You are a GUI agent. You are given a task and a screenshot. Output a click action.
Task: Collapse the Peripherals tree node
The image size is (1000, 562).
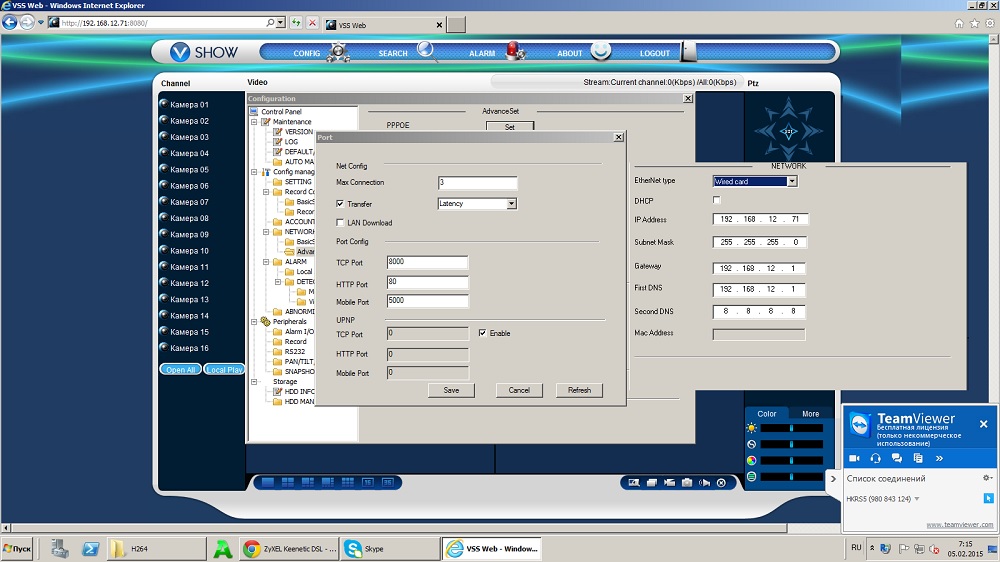pos(254,322)
